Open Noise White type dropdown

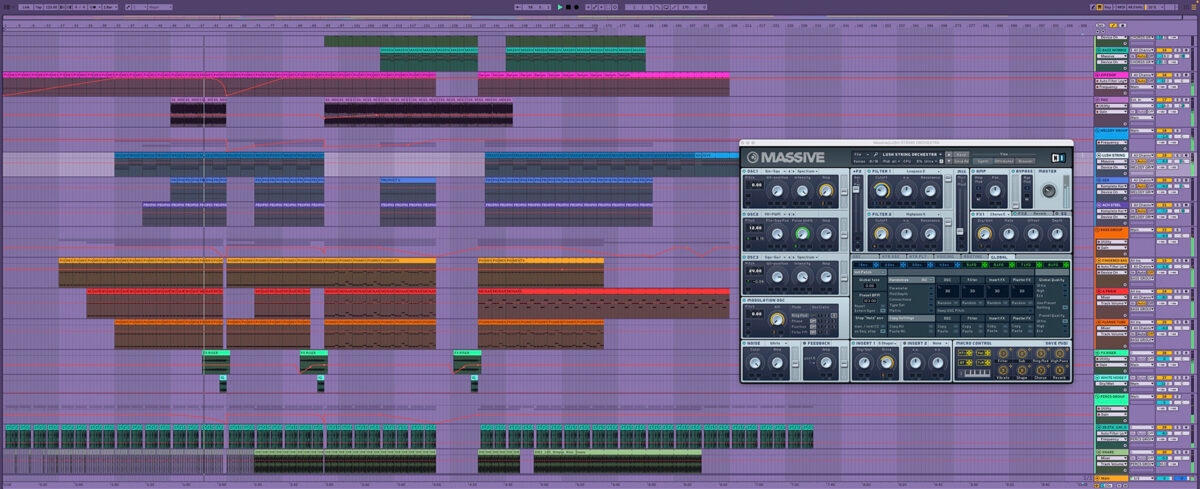(778, 343)
